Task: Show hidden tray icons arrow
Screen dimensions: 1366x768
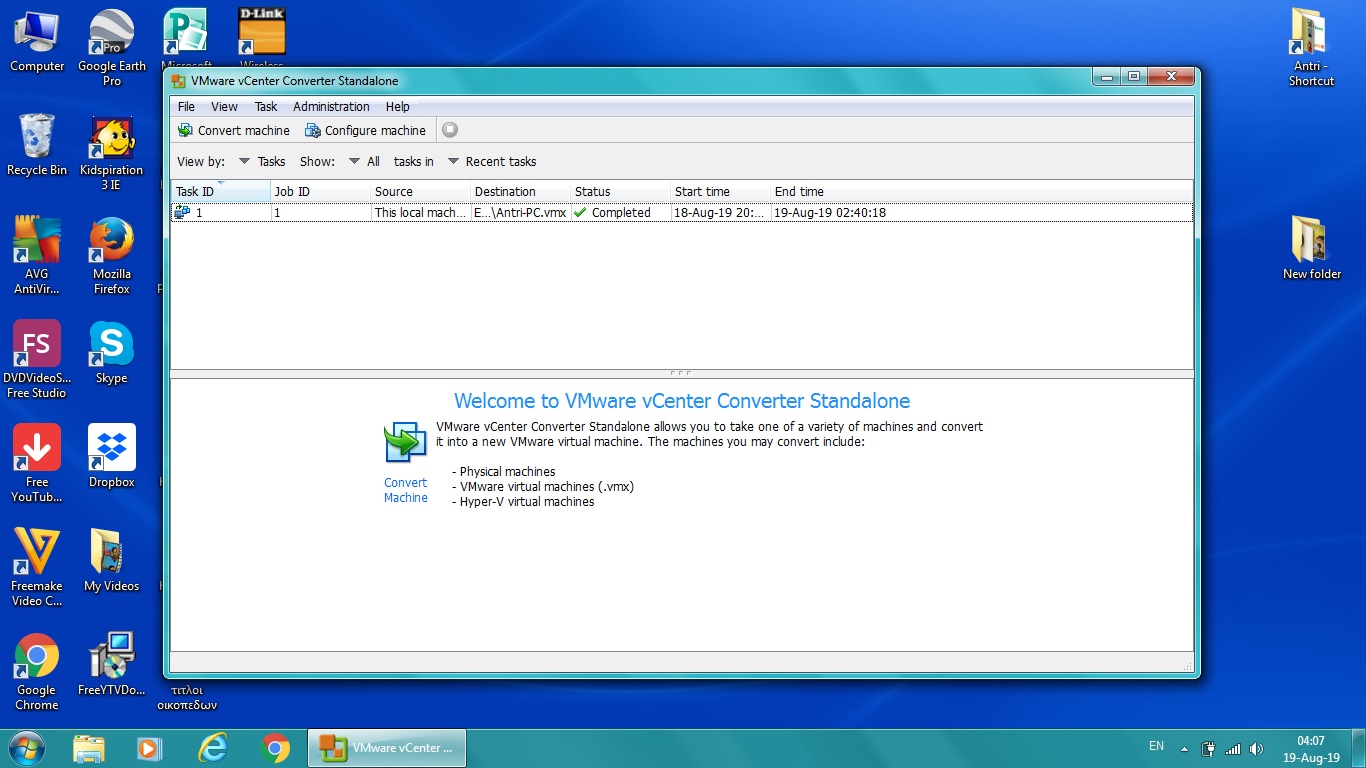Action: tap(1185, 749)
